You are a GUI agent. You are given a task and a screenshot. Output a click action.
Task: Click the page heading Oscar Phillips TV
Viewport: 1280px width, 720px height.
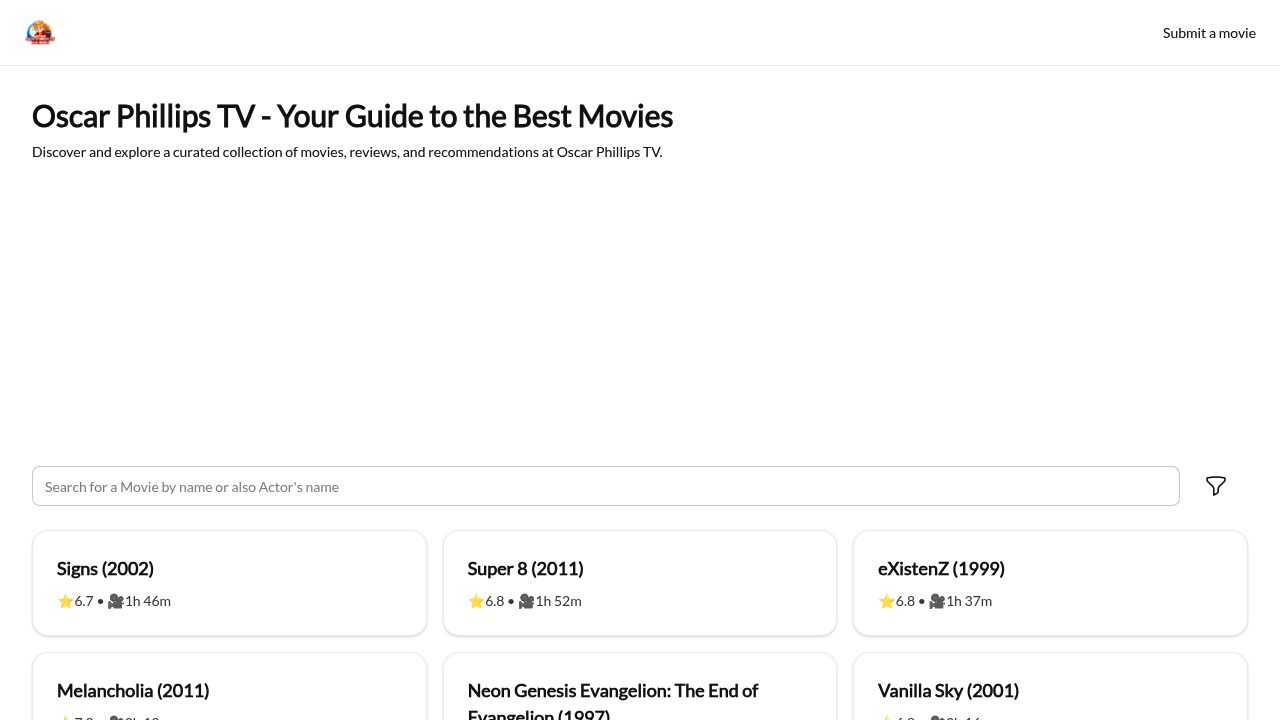(x=352, y=116)
